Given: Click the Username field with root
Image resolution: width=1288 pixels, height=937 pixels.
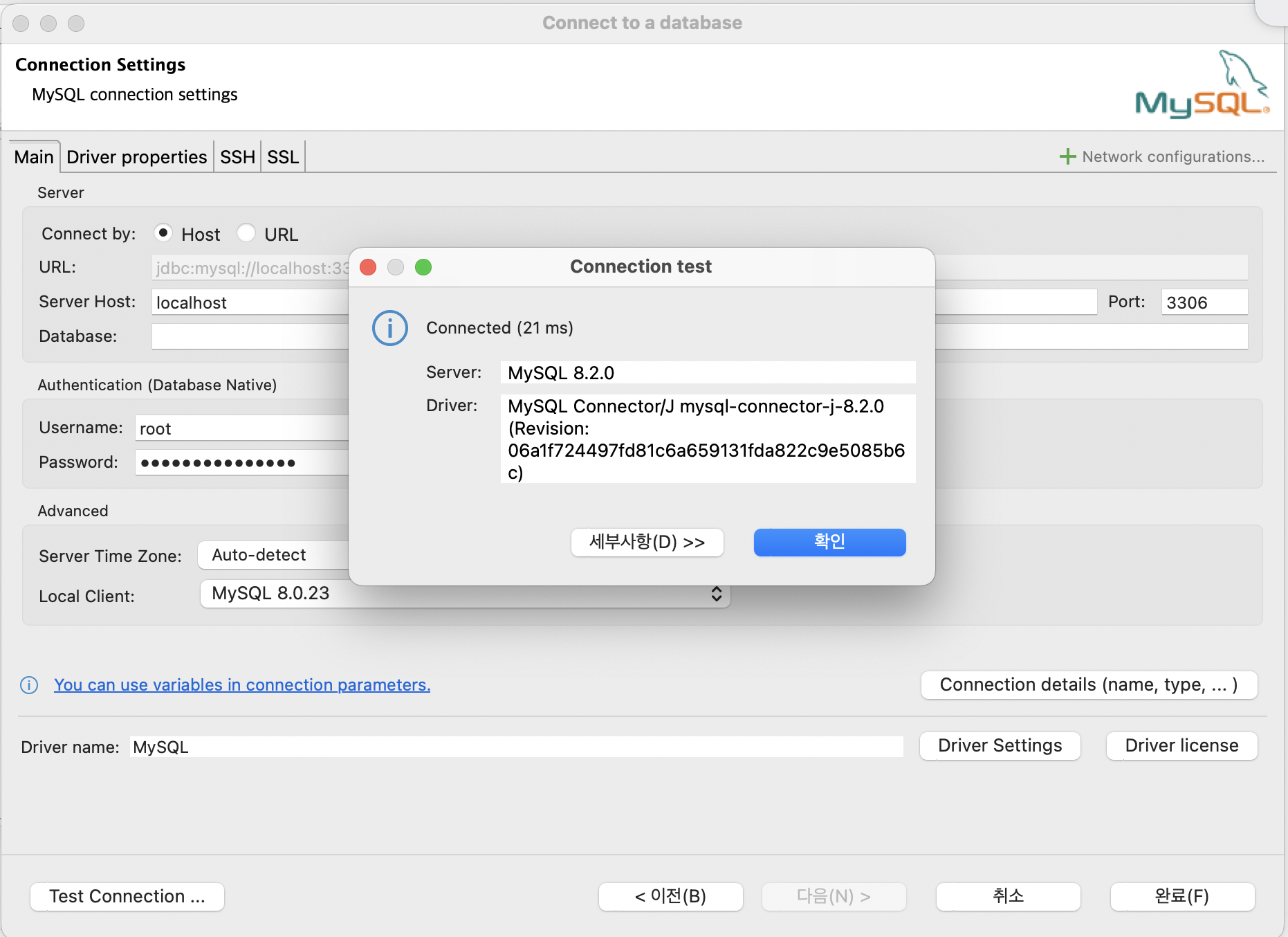Looking at the screenshot, I should click(x=242, y=428).
